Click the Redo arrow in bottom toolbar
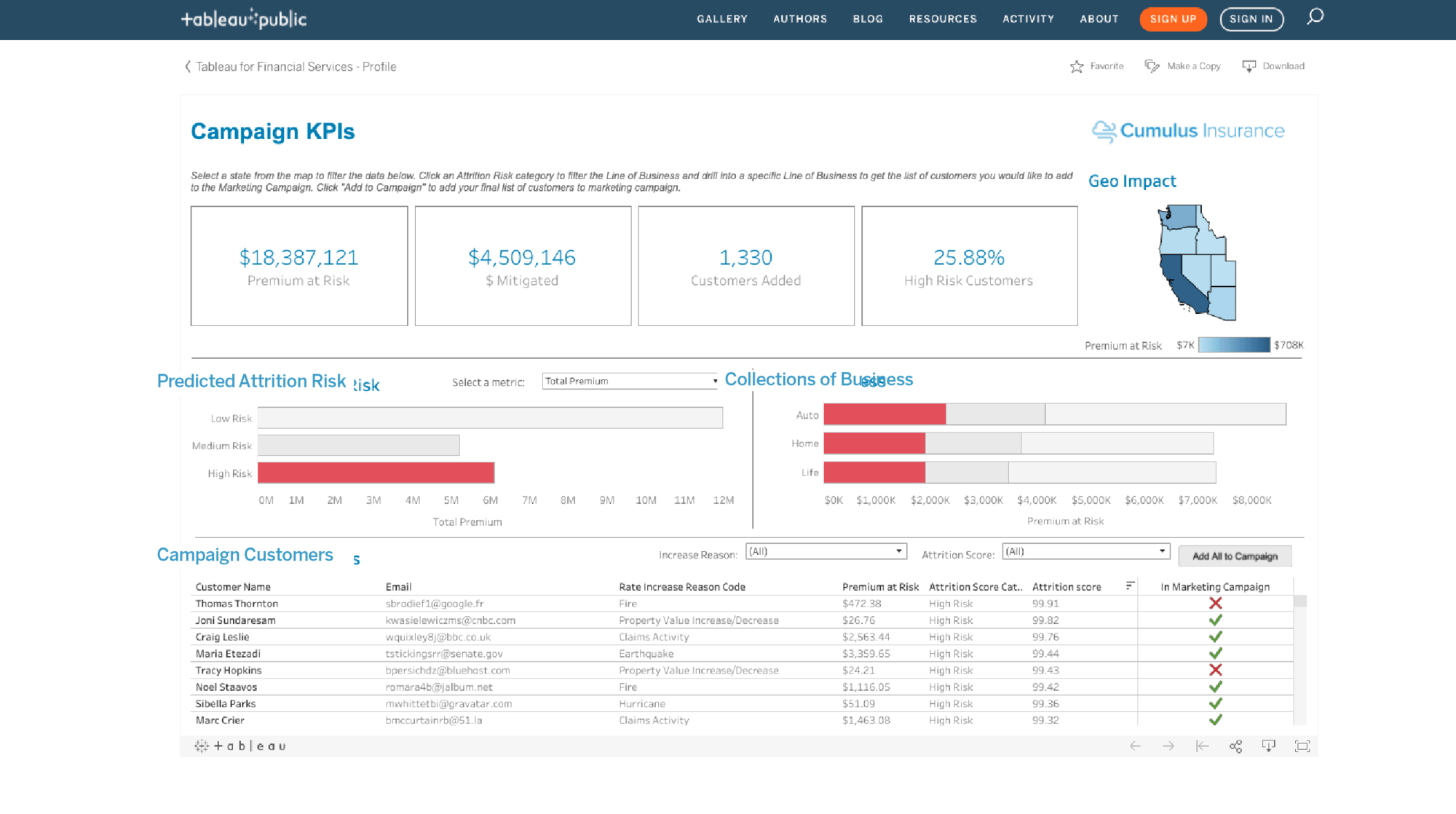 1168,746
